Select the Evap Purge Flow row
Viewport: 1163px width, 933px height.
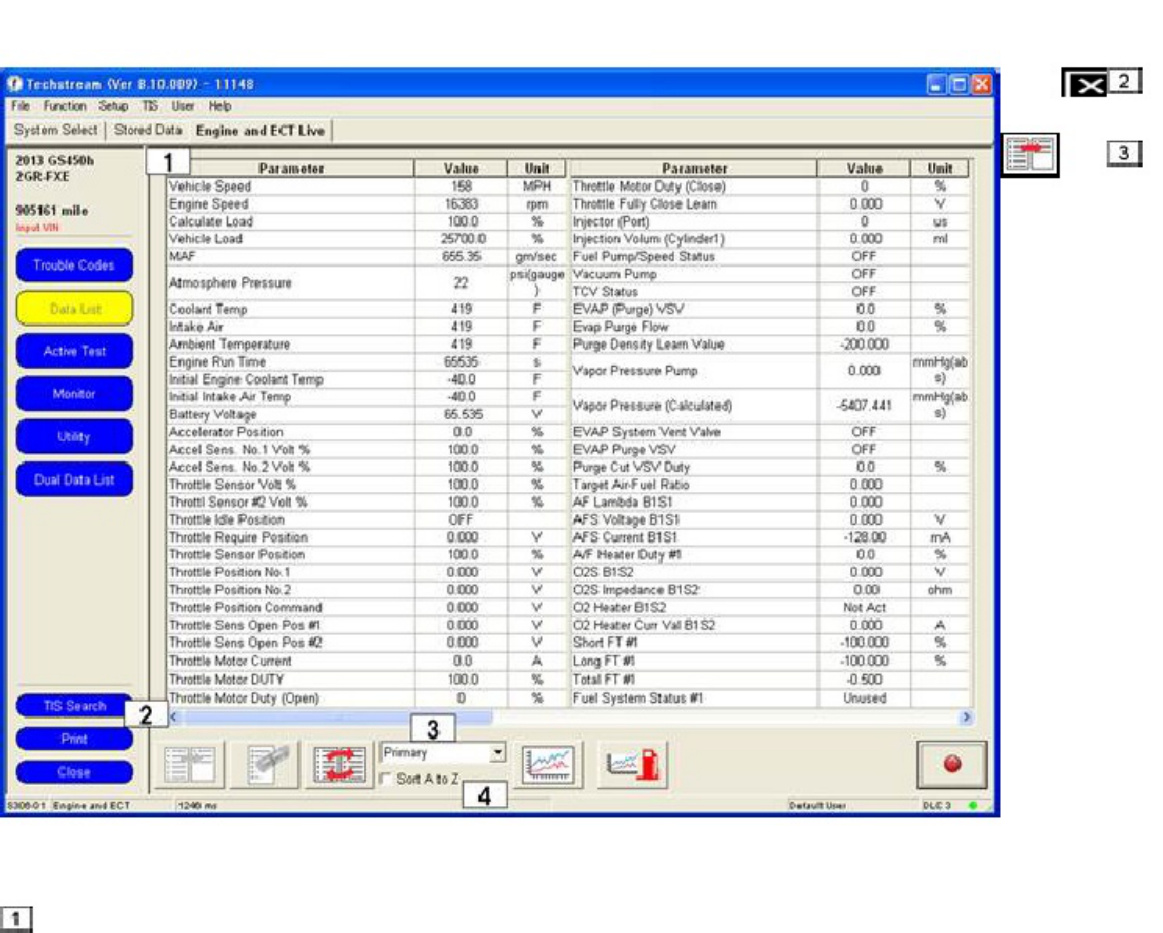pyautogui.click(x=769, y=326)
